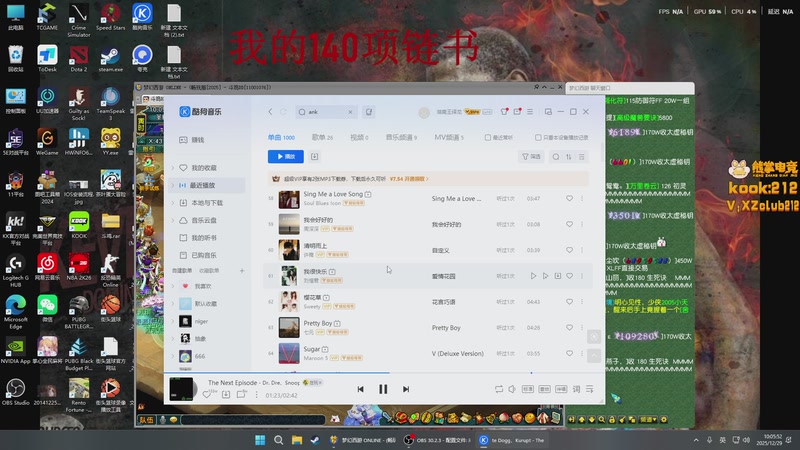Expand the 我喜欢 playlist

point(173,286)
